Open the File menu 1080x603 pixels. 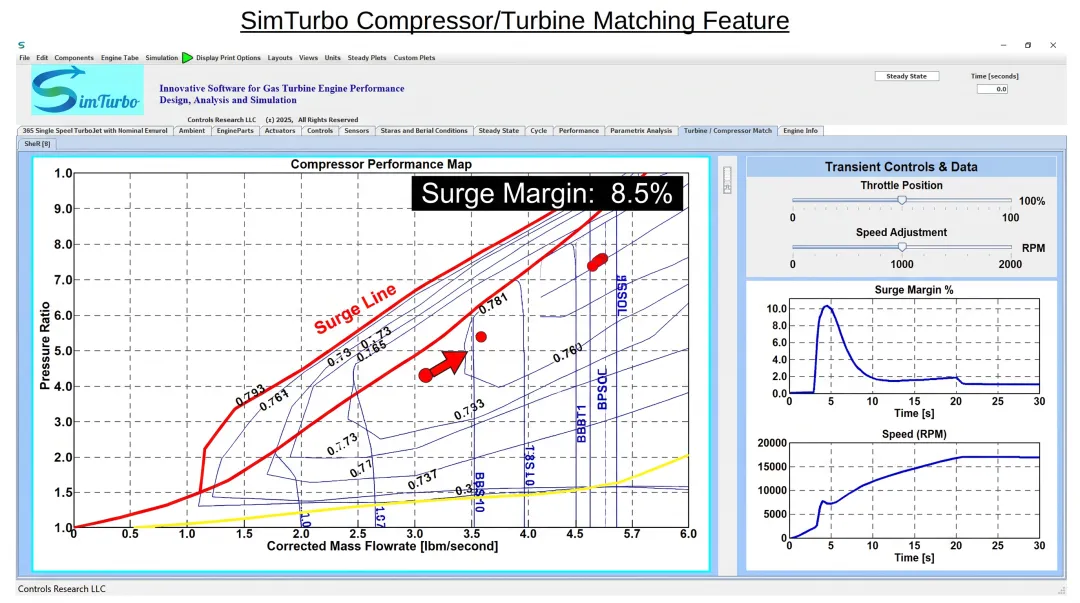pos(25,58)
